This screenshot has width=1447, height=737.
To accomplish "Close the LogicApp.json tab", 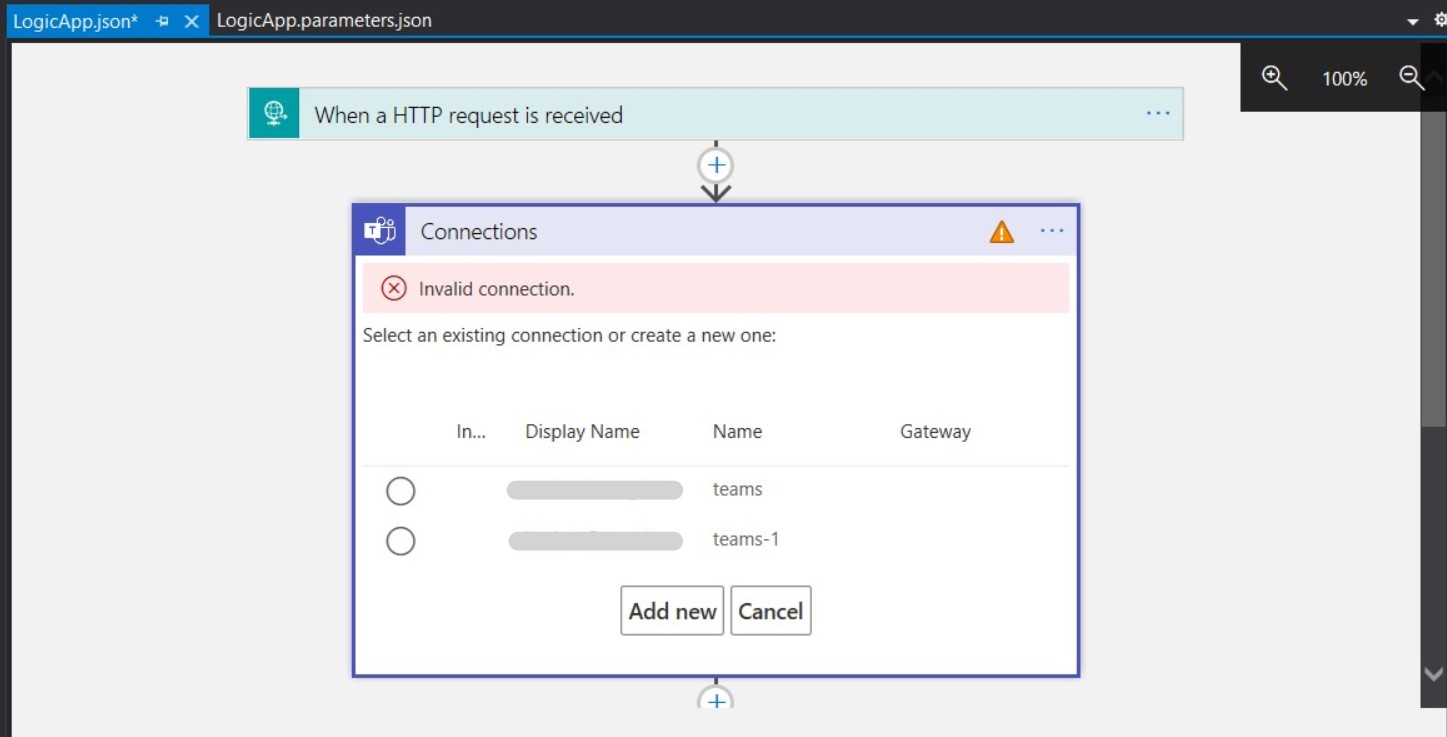I will tap(192, 21).
